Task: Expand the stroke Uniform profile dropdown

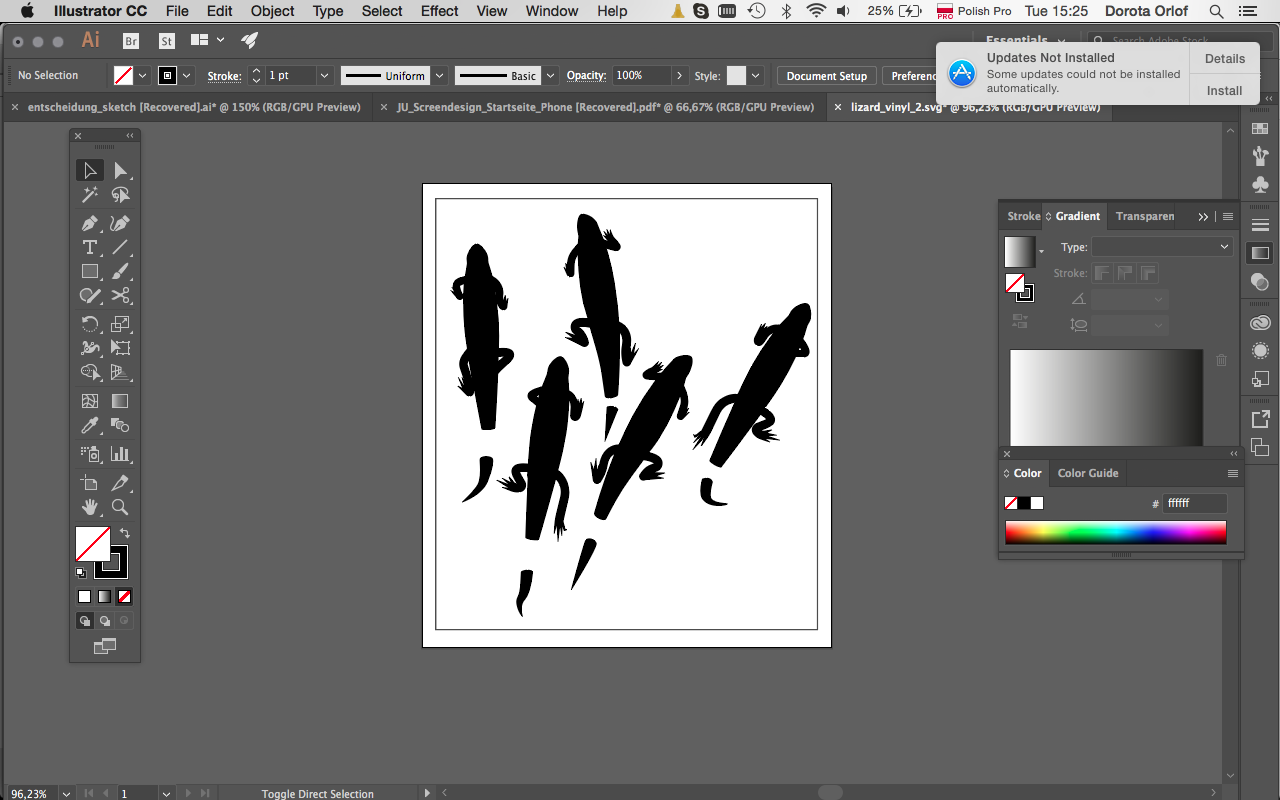Action: click(440, 75)
